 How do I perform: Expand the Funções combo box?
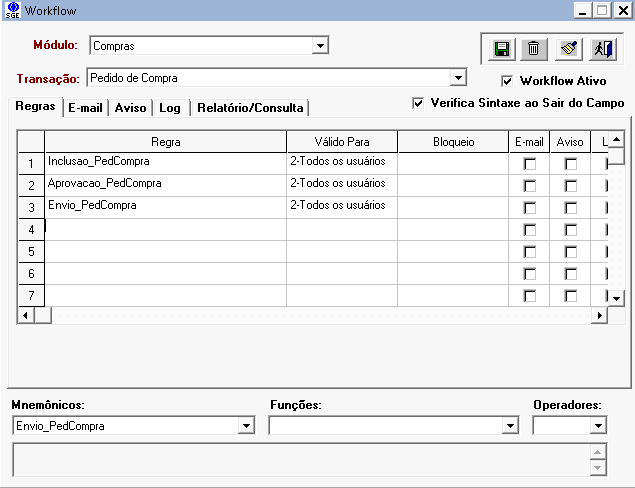[x=509, y=426]
